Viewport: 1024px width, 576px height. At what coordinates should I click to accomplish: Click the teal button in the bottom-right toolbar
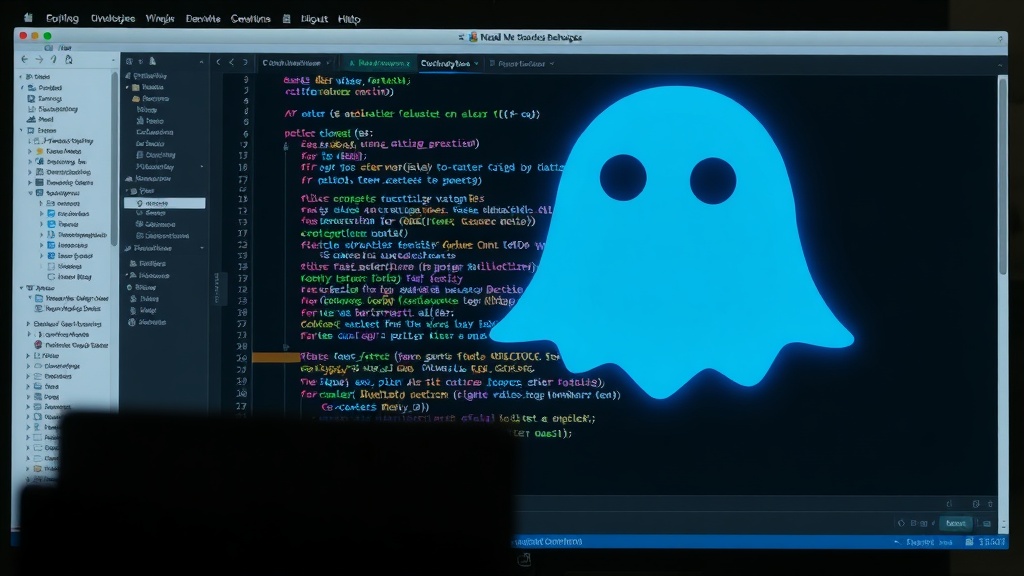click(956, 523)
